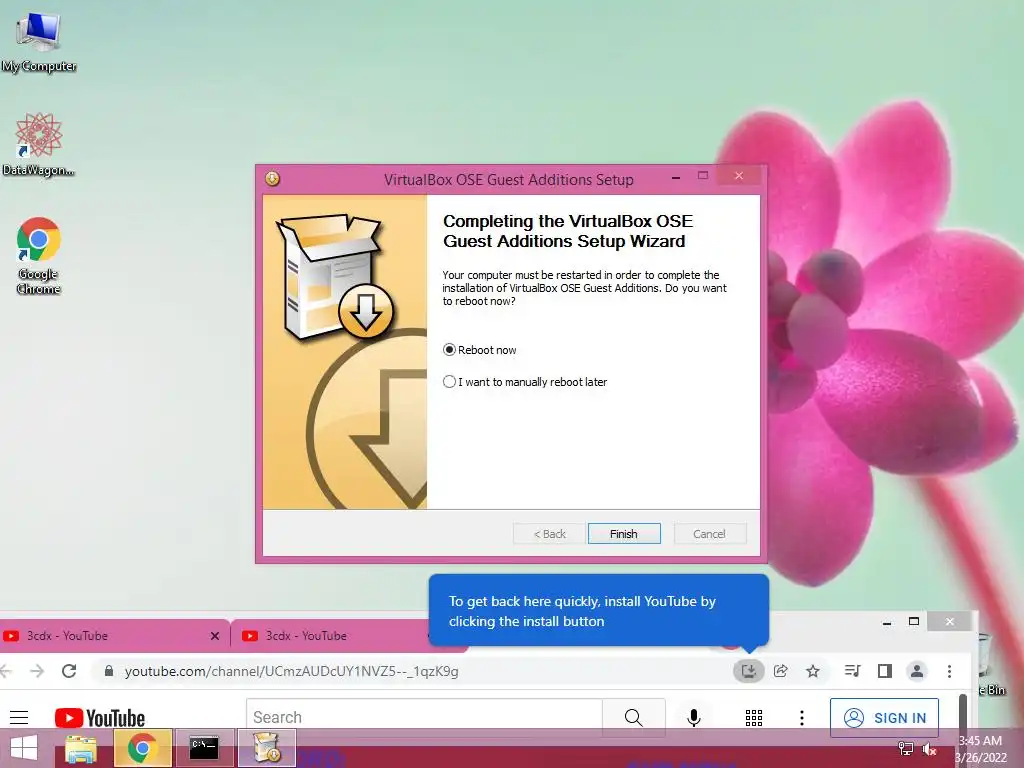Select the Reboot now radio option
Image resolution: width=1024 pixels, height=768 pixels.
pyautogui.click(x=480, y=350)
